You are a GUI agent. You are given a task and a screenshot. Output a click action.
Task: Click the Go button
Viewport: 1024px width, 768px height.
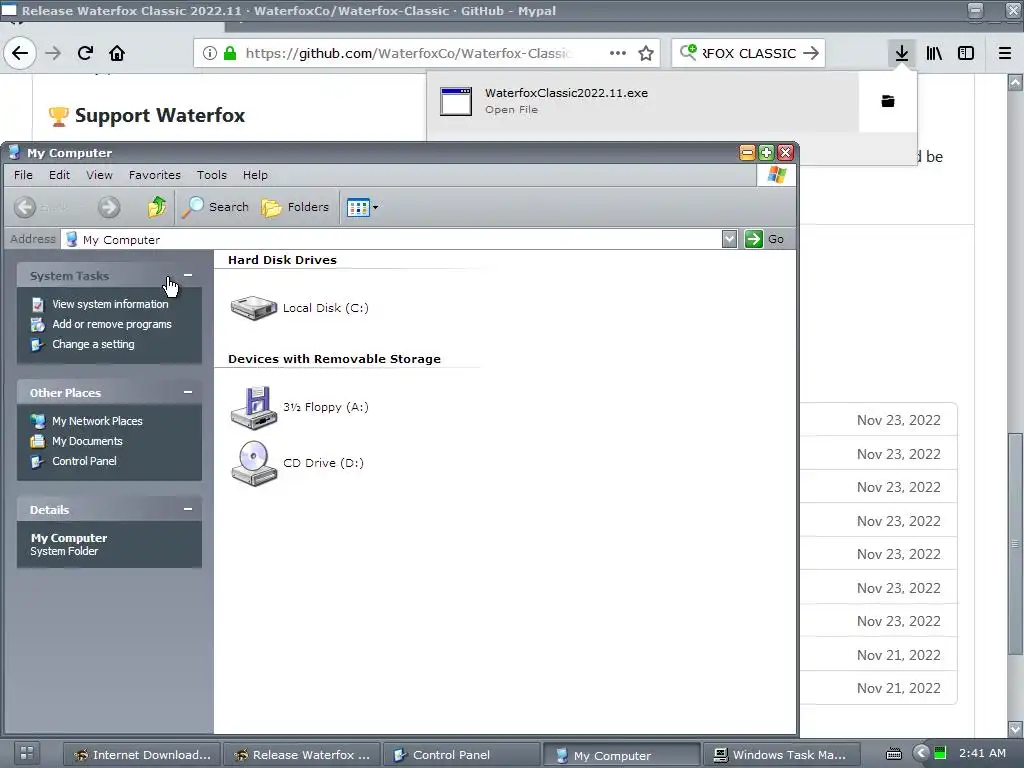point(765,239)
